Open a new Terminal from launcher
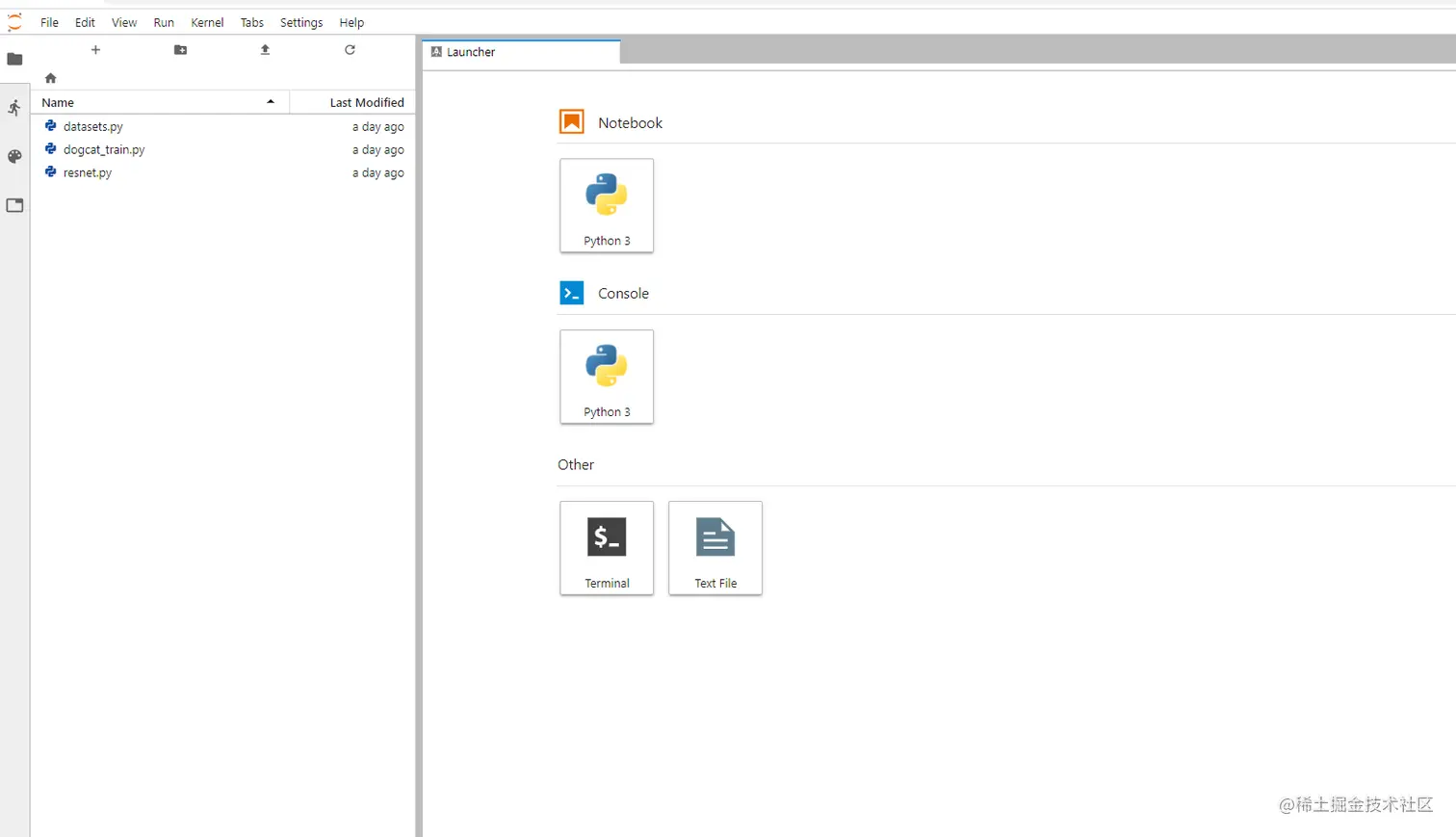Screen dimensions: 1456x837 point(607,548)
